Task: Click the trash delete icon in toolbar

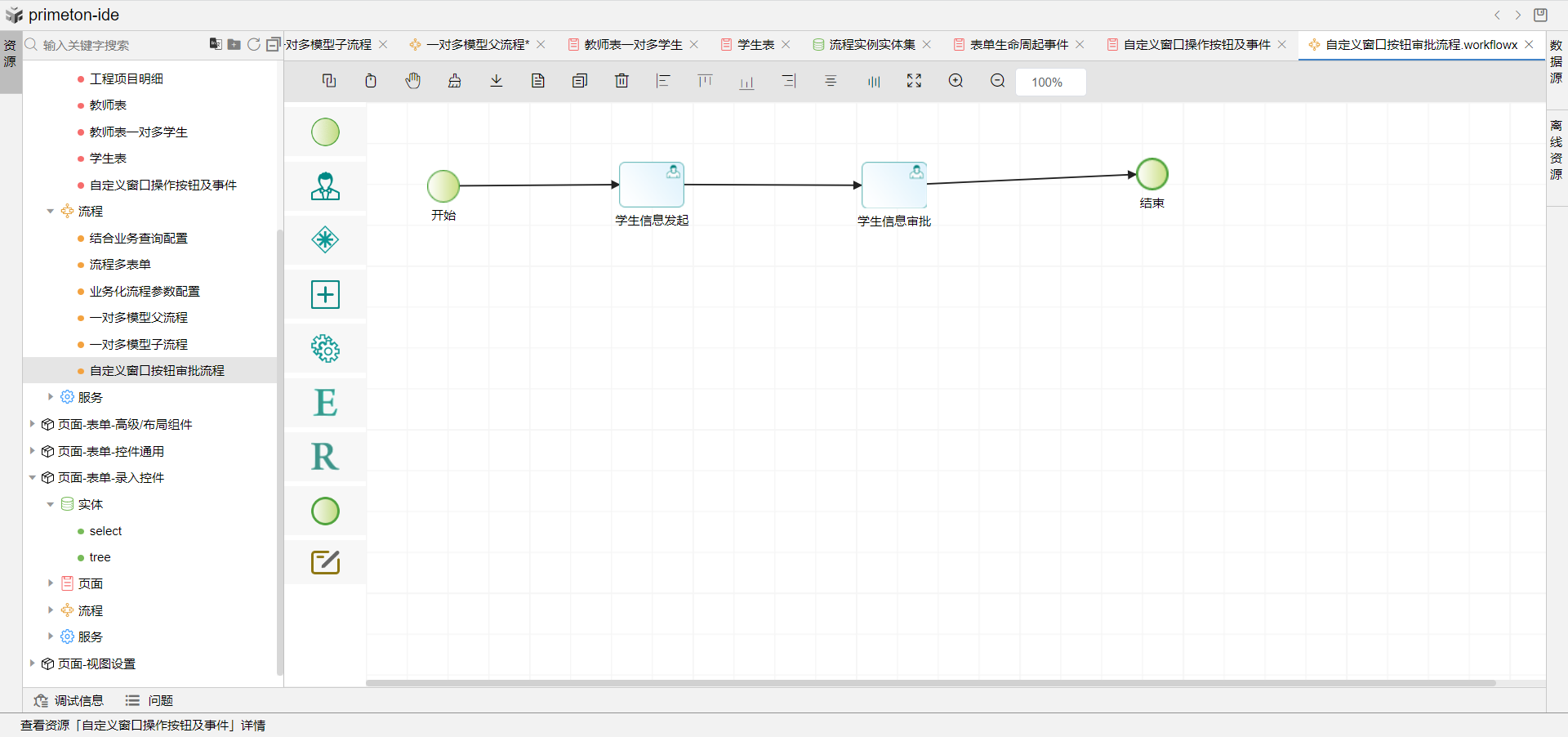Action: tap(621, 81)
